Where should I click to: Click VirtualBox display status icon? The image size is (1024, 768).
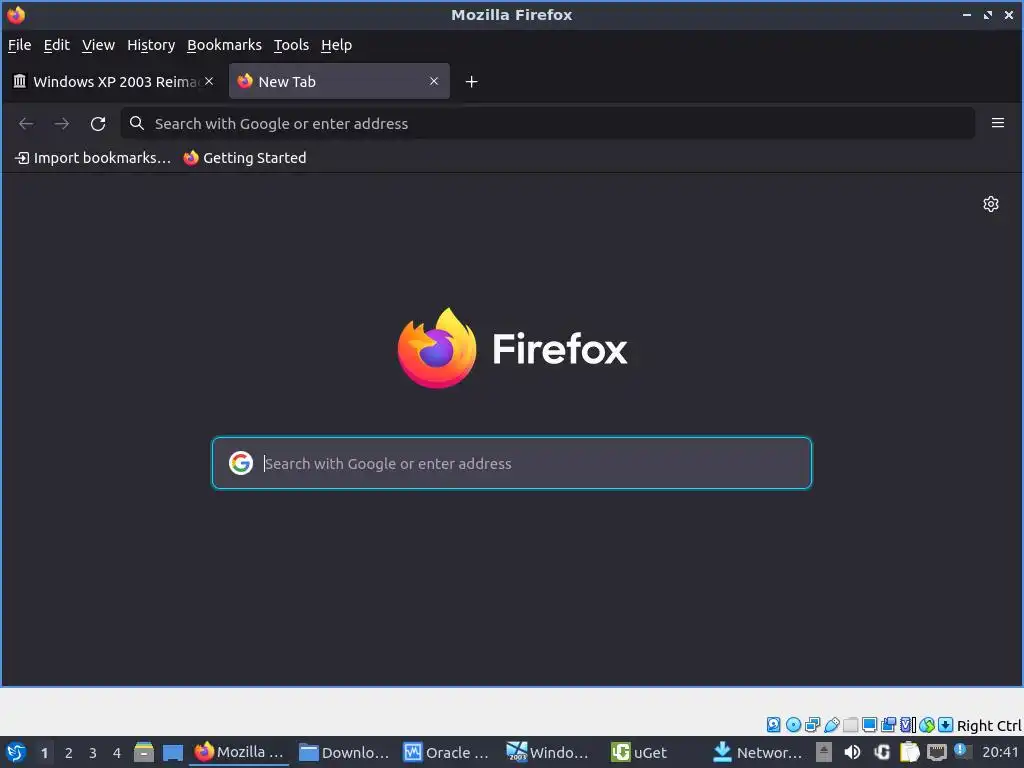(x=869, y=724)
